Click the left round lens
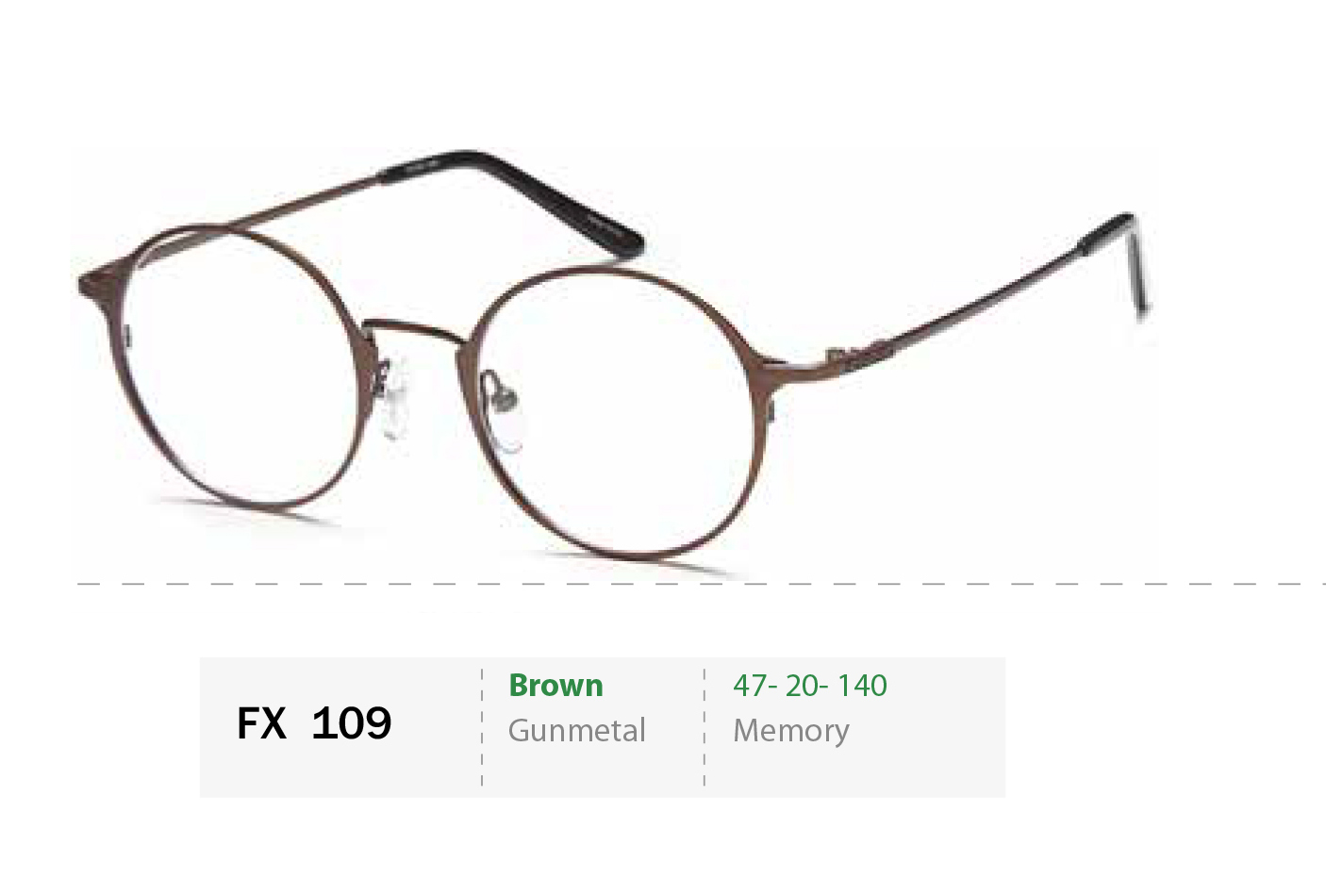The width and height of the screenshot is (1326, 896). (240, 368)
